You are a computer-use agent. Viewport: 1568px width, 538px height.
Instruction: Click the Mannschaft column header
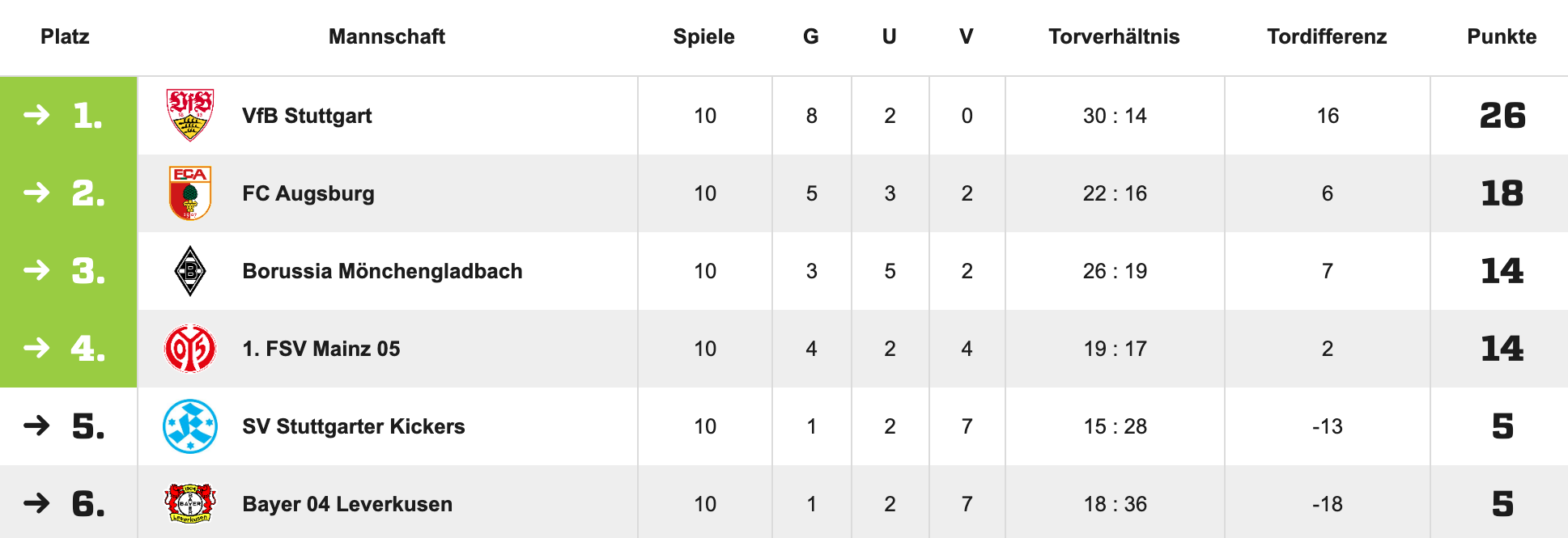coord(387,36)
